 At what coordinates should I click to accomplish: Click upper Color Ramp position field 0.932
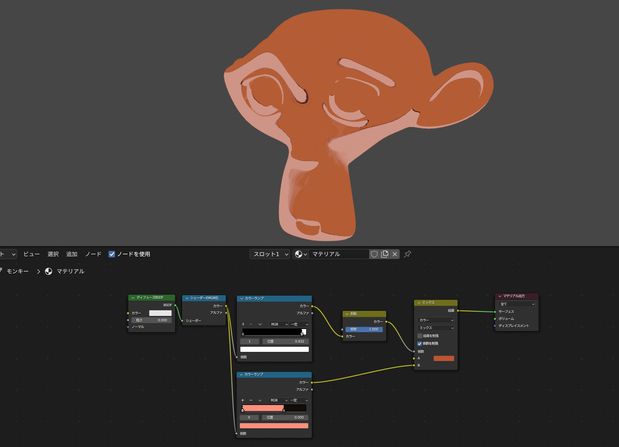285,341
